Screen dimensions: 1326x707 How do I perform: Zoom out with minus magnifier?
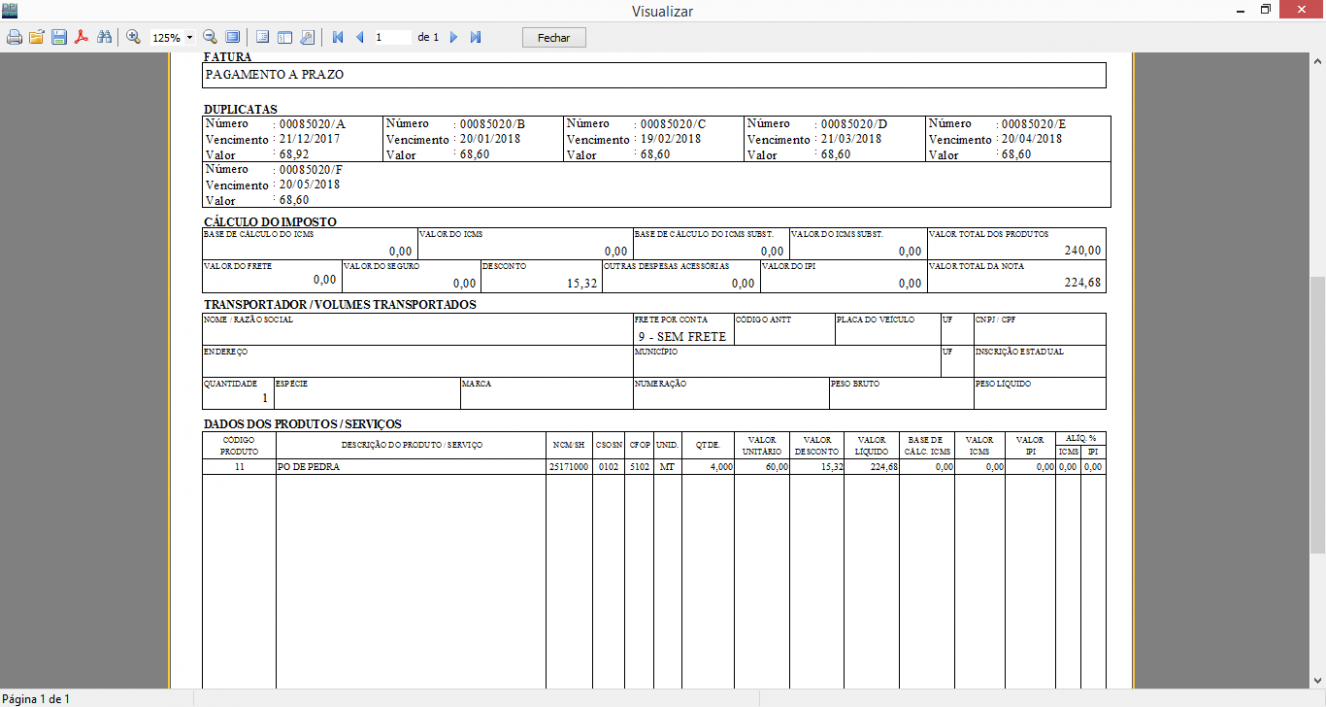pos(210,37)
